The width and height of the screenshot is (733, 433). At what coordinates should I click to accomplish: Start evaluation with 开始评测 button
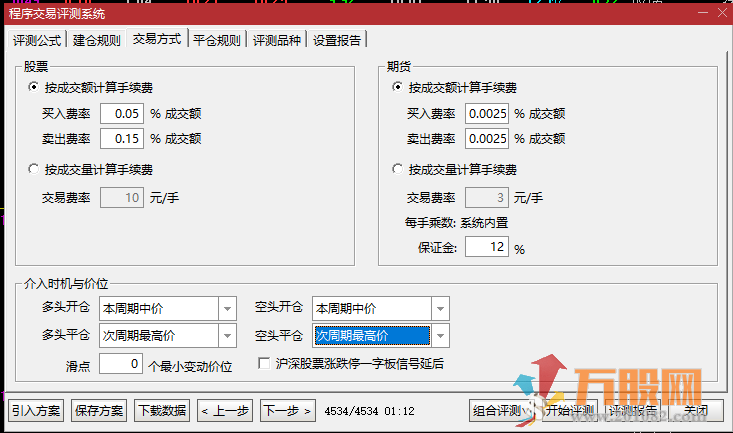[569, 411]
